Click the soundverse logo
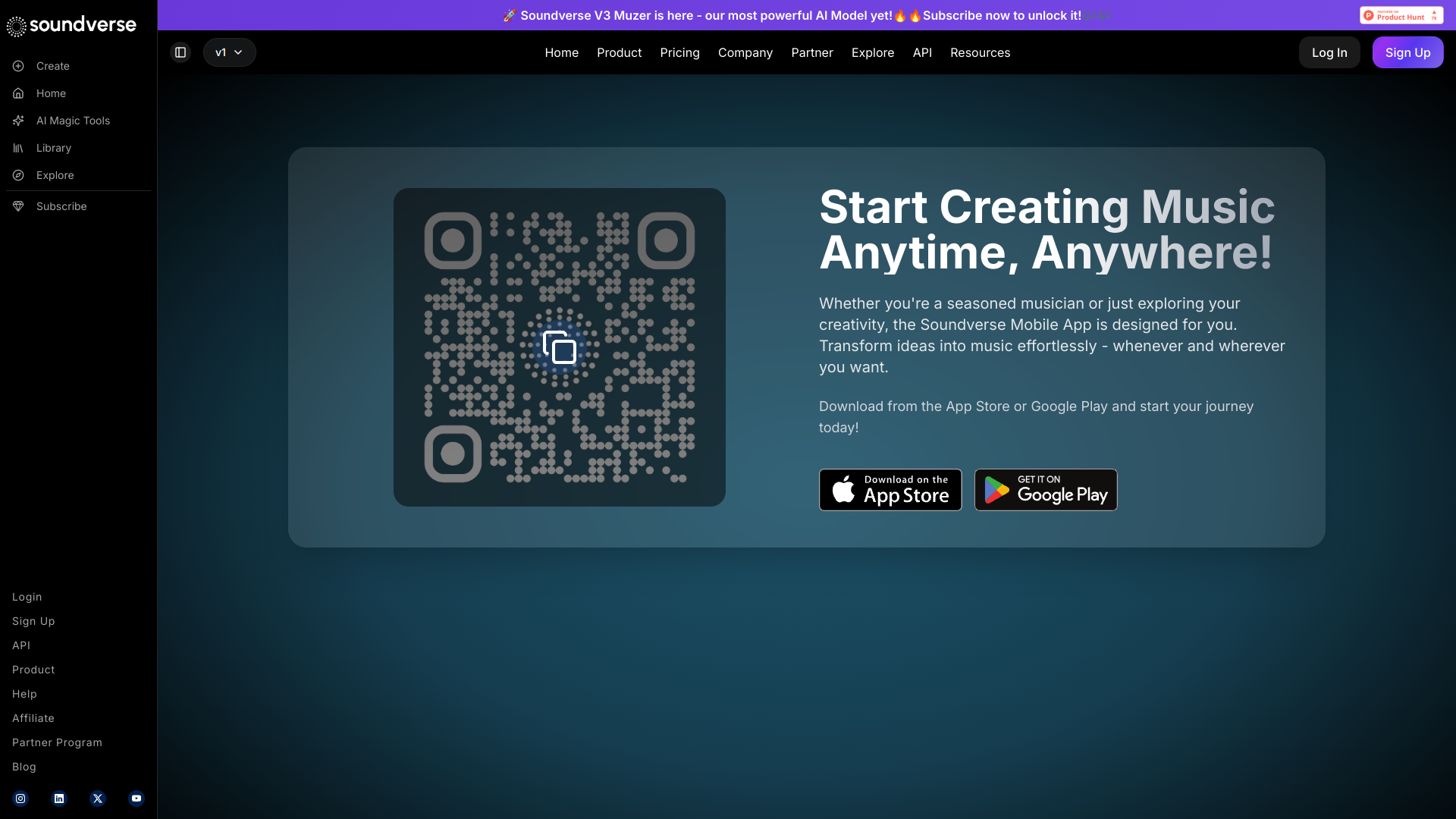Screen dimensions: 1456x819 coord(71,25)
